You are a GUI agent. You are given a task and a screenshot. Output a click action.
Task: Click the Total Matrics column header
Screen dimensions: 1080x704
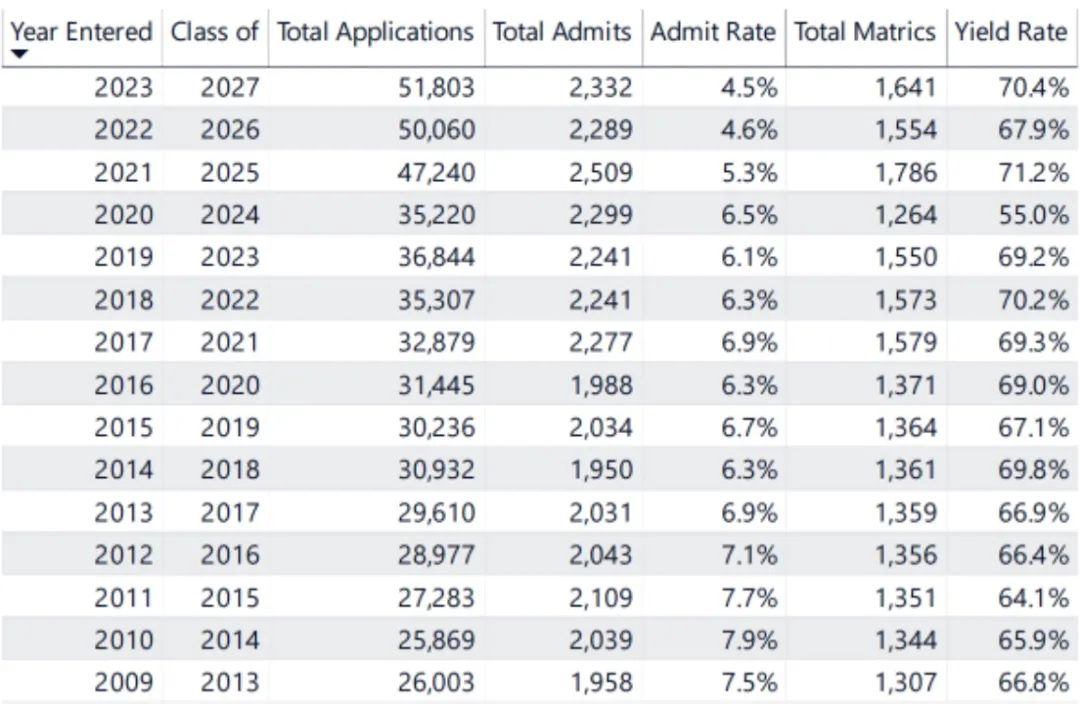865,32
